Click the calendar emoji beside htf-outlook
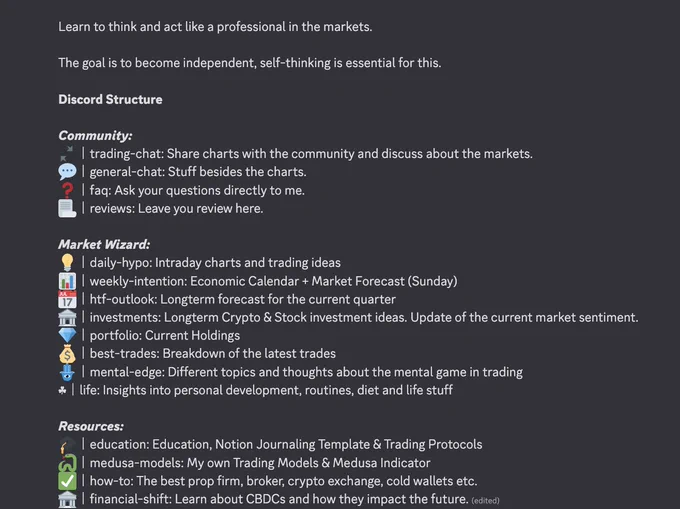 point(67,299)
